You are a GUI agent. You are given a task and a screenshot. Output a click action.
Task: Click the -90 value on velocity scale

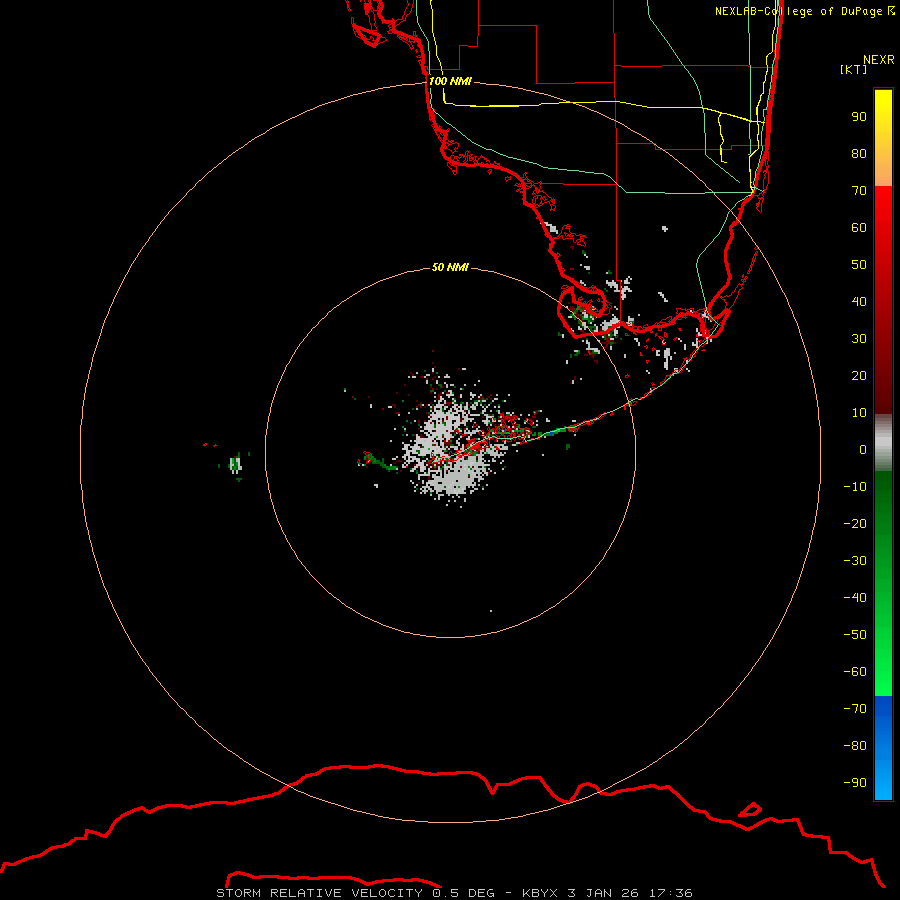[x=855, y=782]
